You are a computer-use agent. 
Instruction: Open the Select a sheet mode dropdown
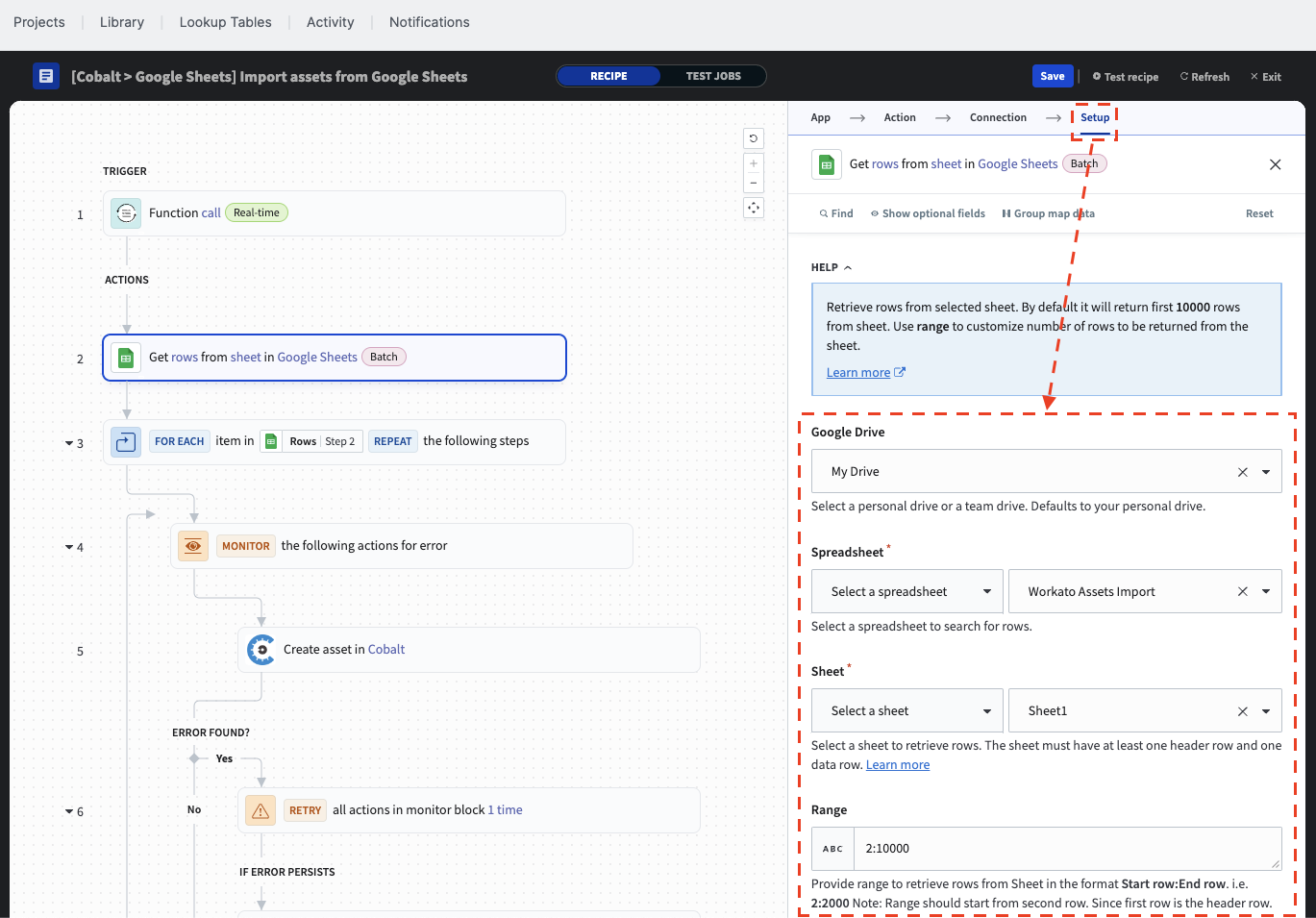907,711
